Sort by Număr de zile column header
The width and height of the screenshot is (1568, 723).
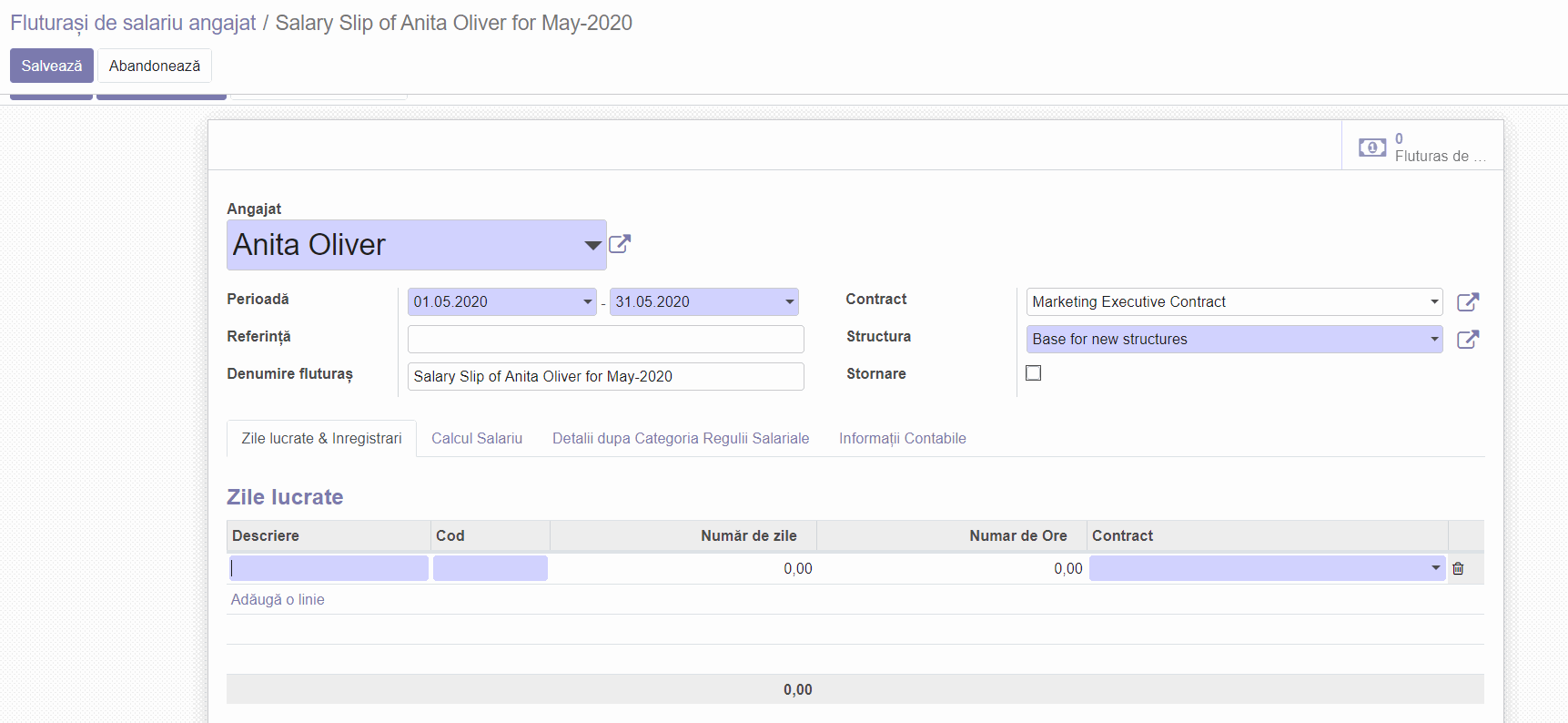(x=683, y=536)
